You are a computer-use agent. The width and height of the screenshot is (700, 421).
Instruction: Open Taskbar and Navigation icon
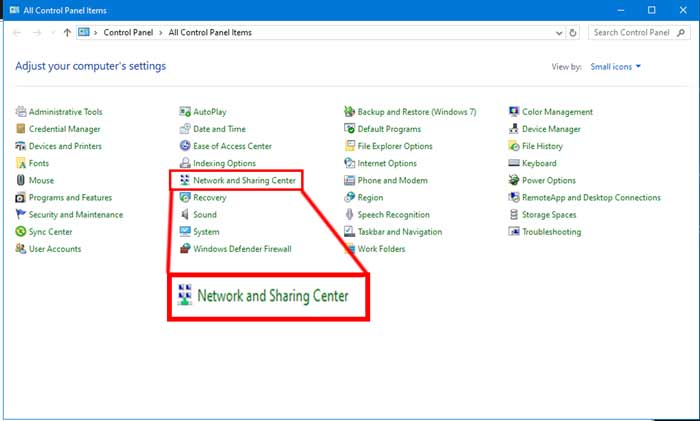349,231
